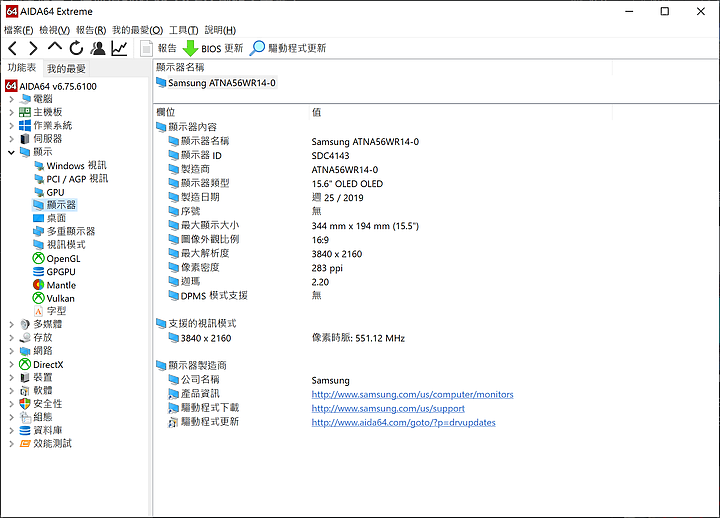Open the 報告(R) menu

click(91, 30)
